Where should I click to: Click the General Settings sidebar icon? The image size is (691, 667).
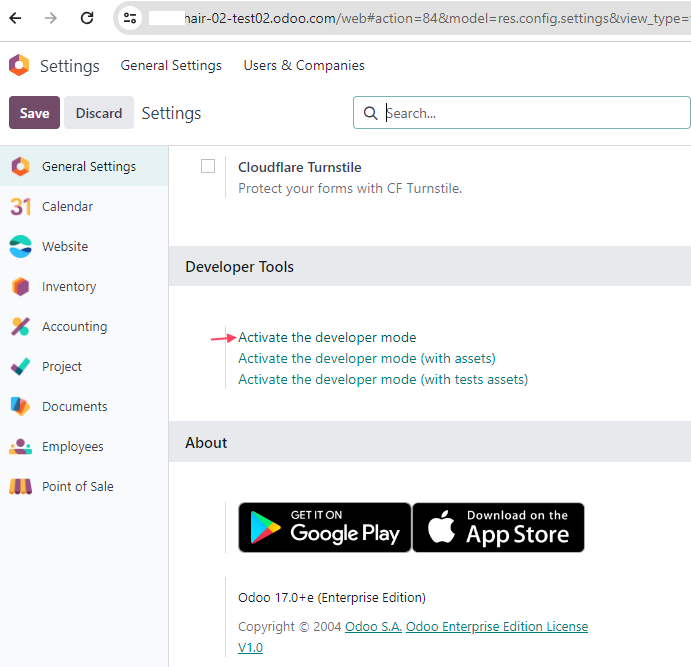20,167
